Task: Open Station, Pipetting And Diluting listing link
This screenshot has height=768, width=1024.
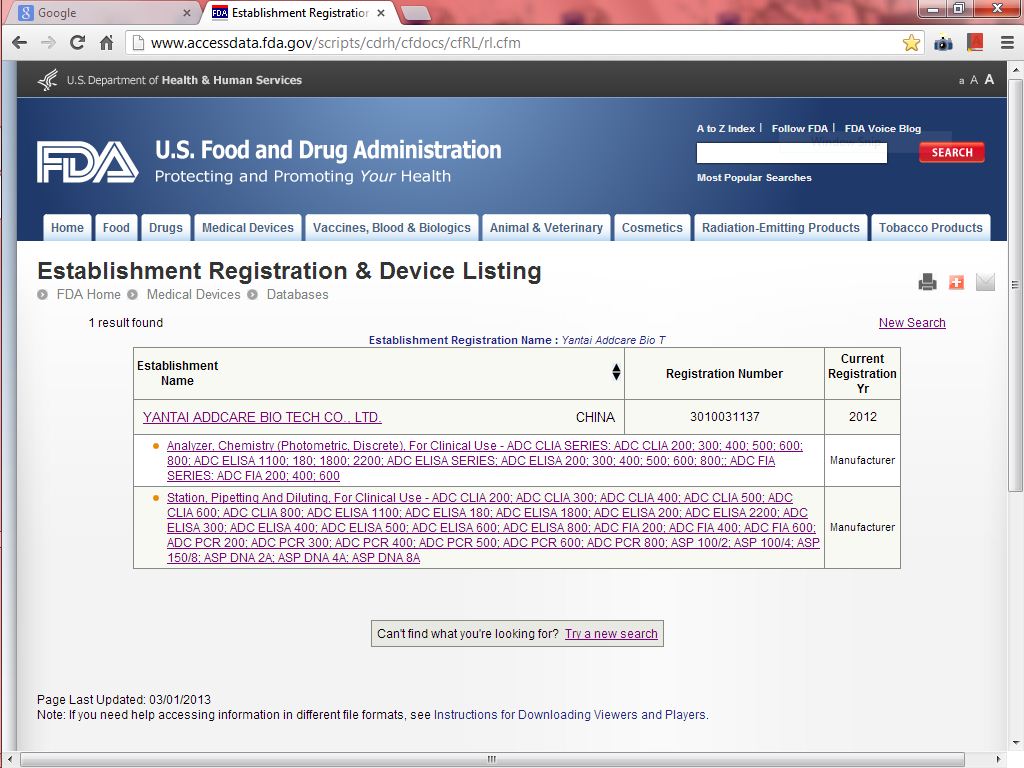Action: [x=493, y=528]
